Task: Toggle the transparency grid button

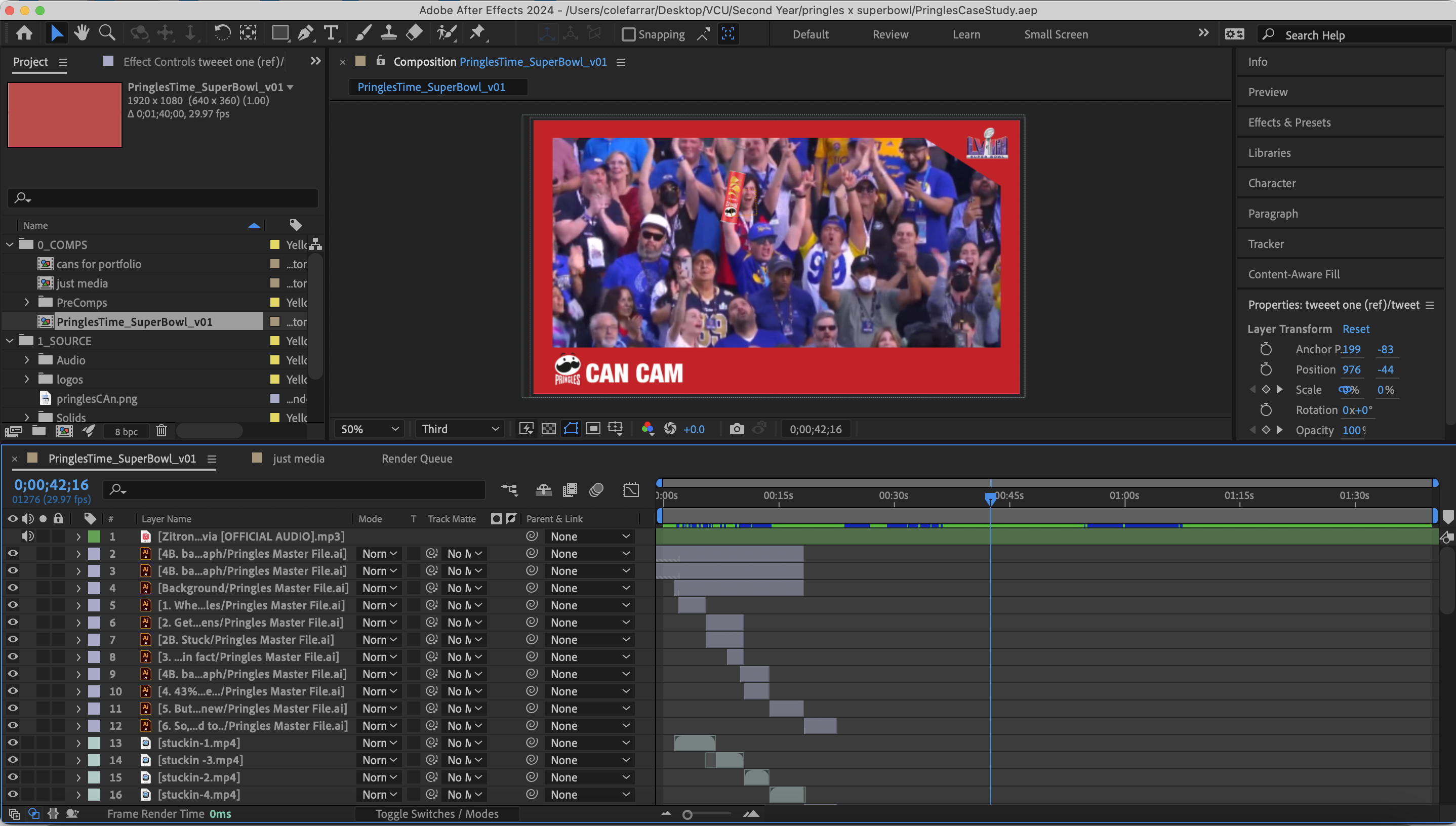Action: pos(548,429)
